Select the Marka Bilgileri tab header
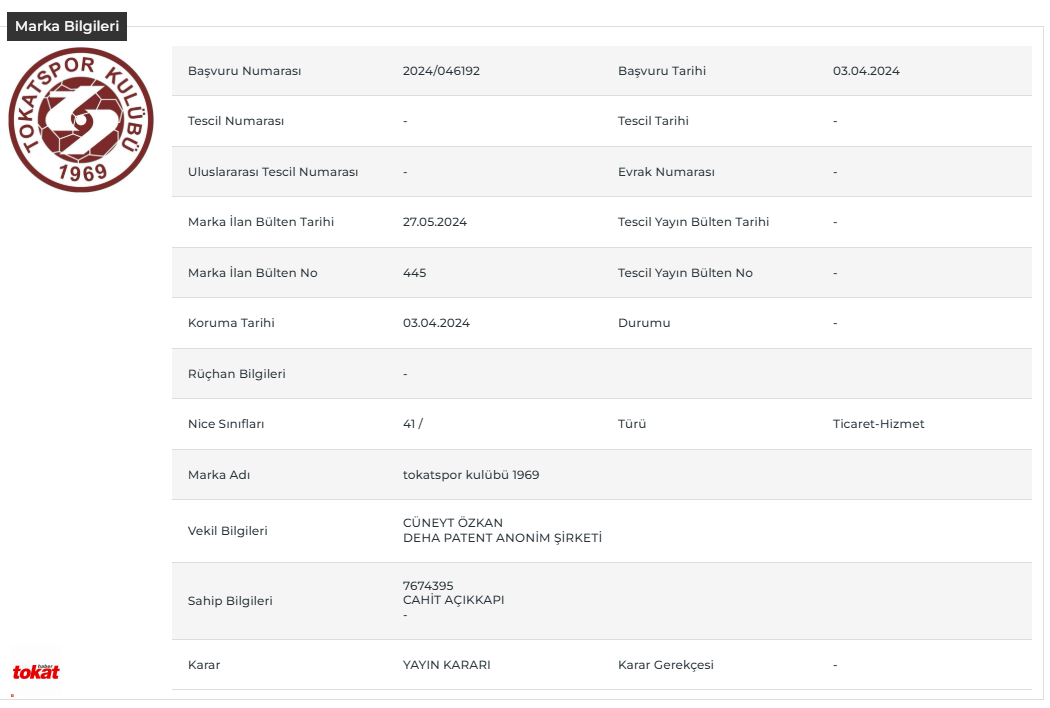Screen dimensions: 1050x708 point(67,26)
